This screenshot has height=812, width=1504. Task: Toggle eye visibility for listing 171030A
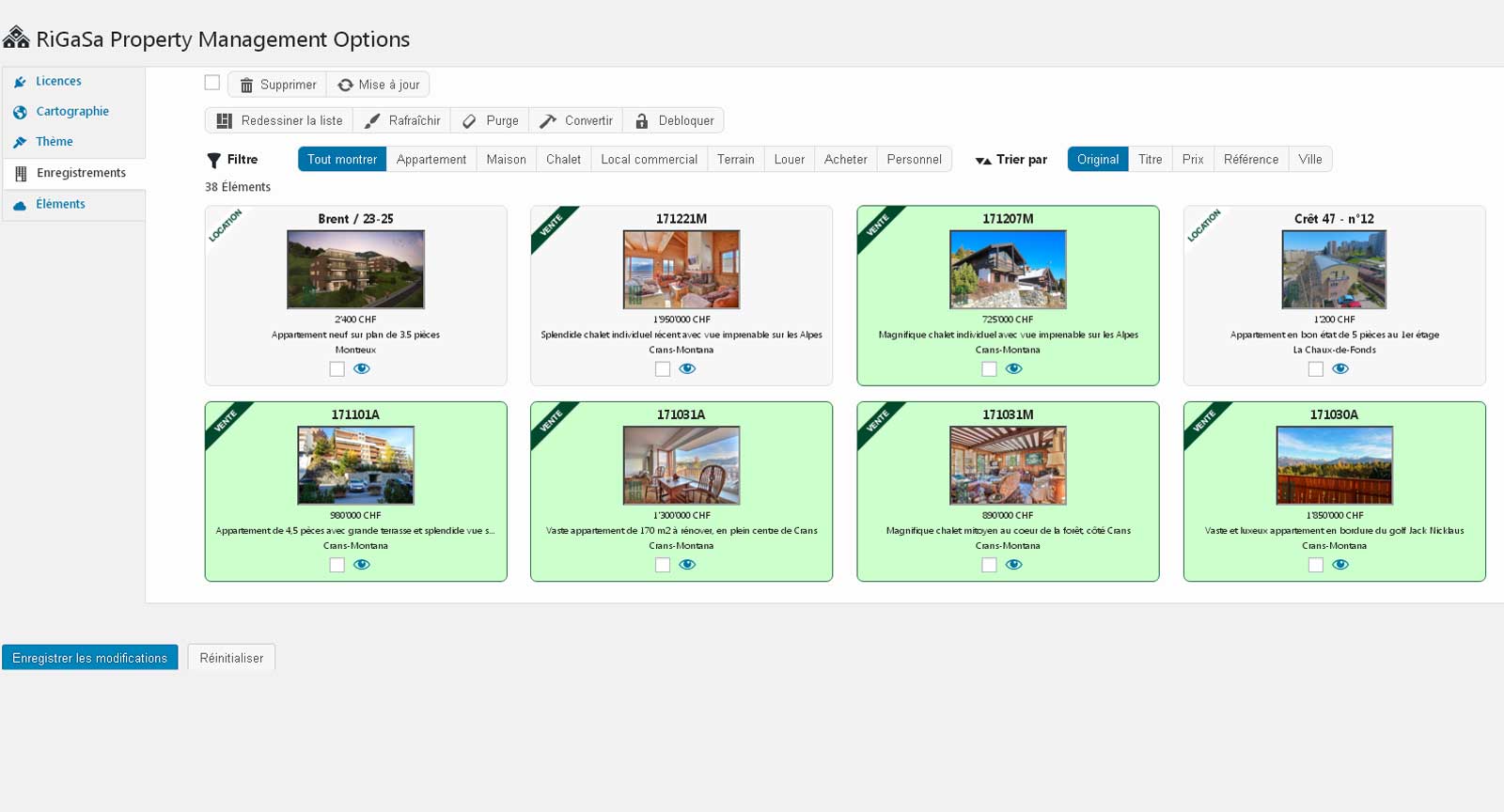(x=1340, y=565)
